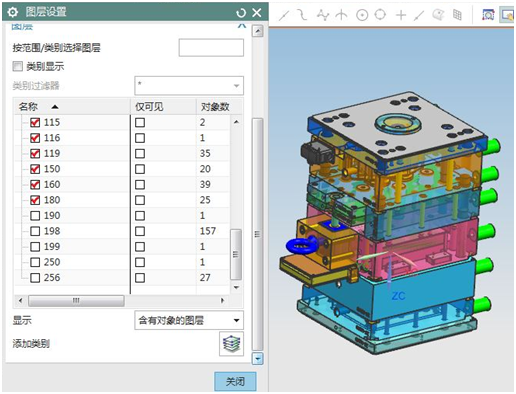This screenshot has height=394, width=516.
Task: Open settings gear of the layer dialog
Action: pyautogui.click(x=13, y=12)
